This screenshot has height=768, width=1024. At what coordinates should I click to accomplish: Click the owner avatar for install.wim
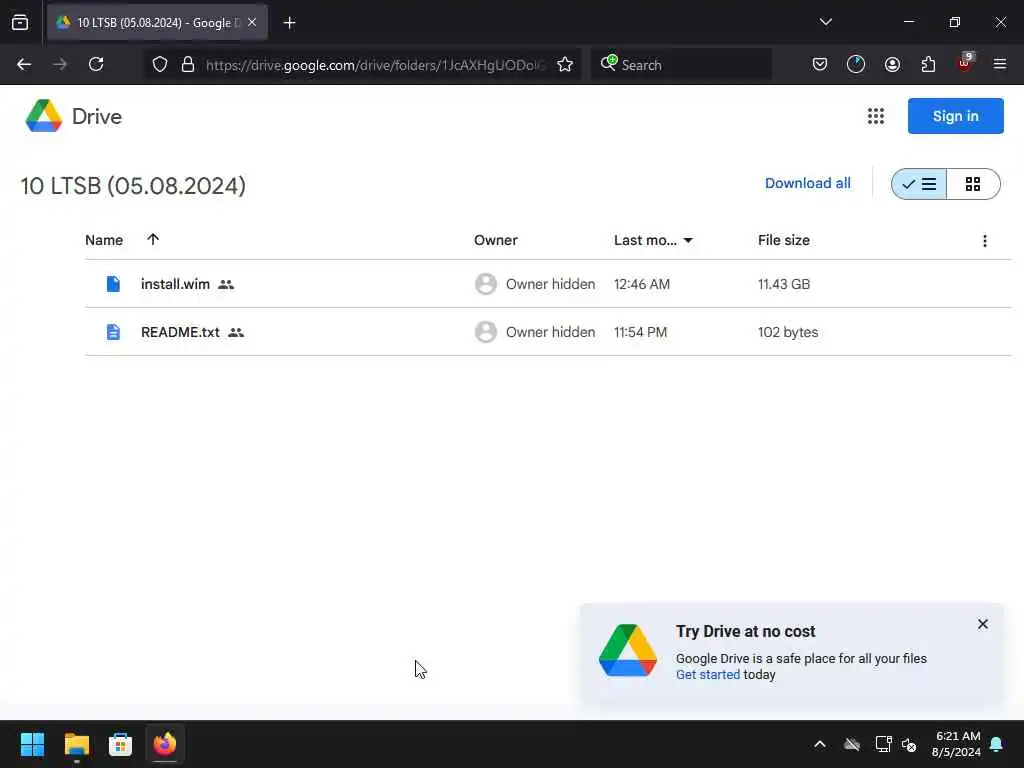(485, 284)
